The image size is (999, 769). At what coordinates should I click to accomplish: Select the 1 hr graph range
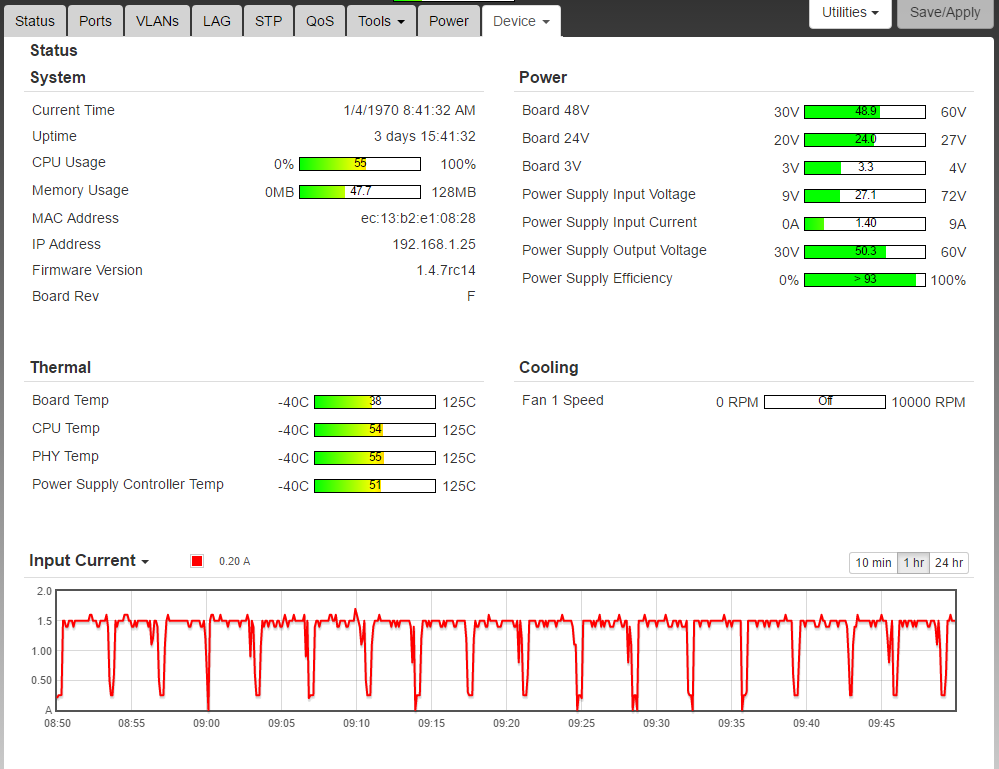point(913,563)
